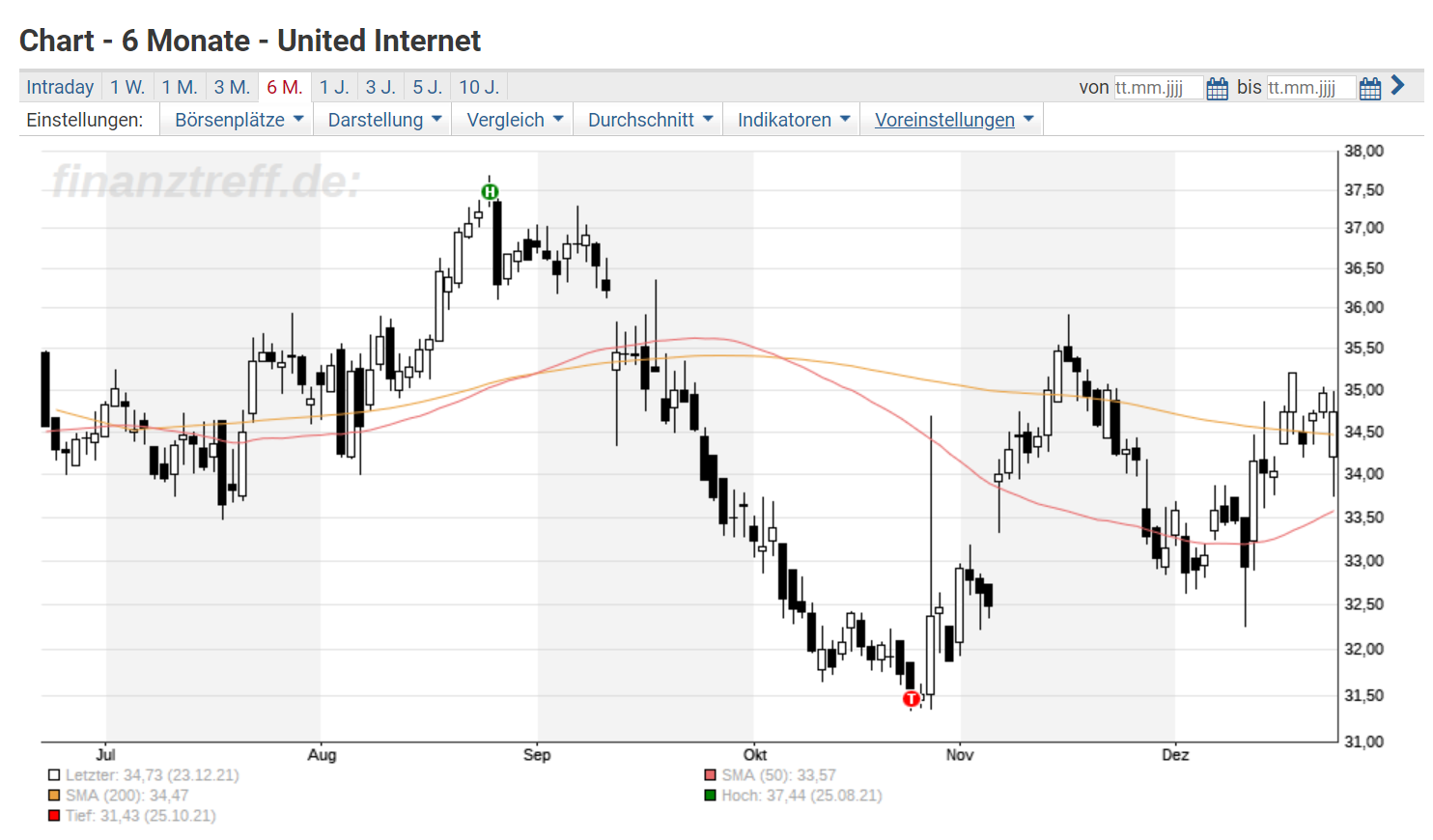This screenshot has height=840, width=1433.
Task: Click the 33,50 price axis label
Action: (1364, 518)
